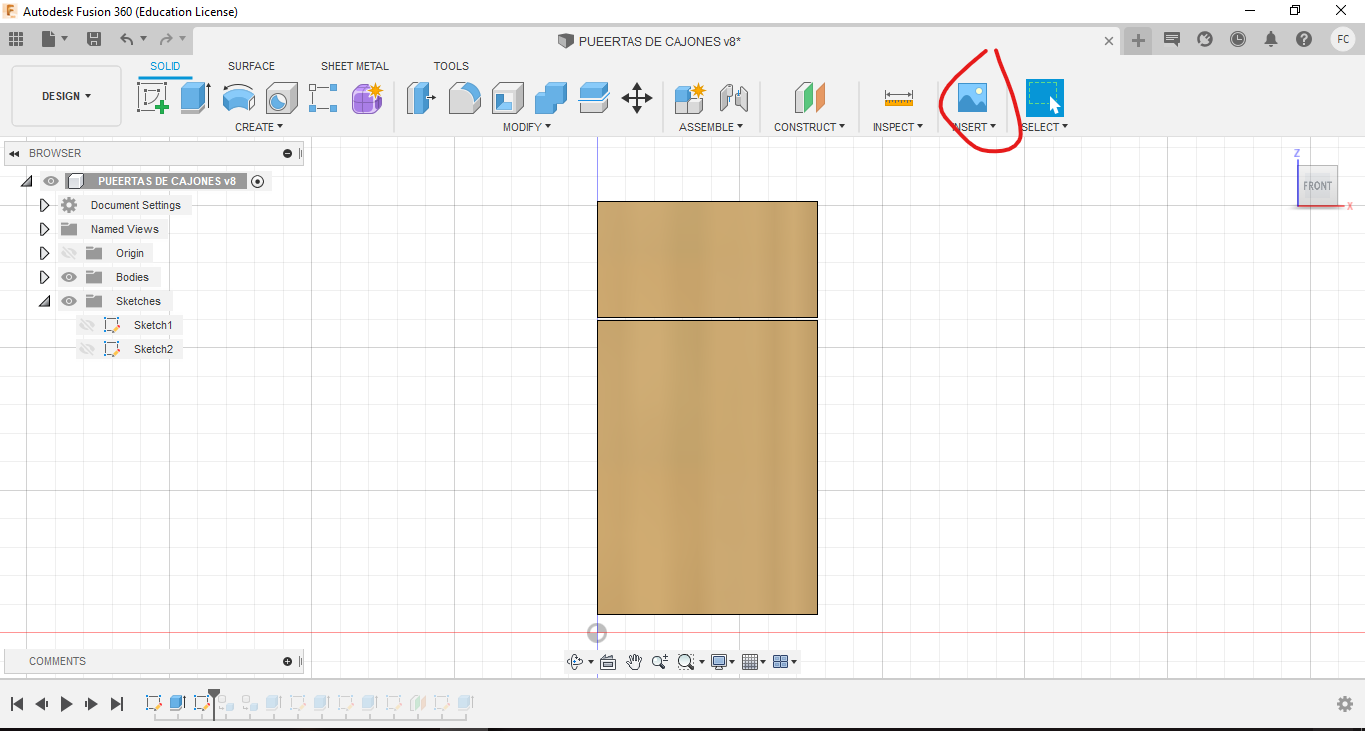Open the Joint tool

(x=733, y=98)
